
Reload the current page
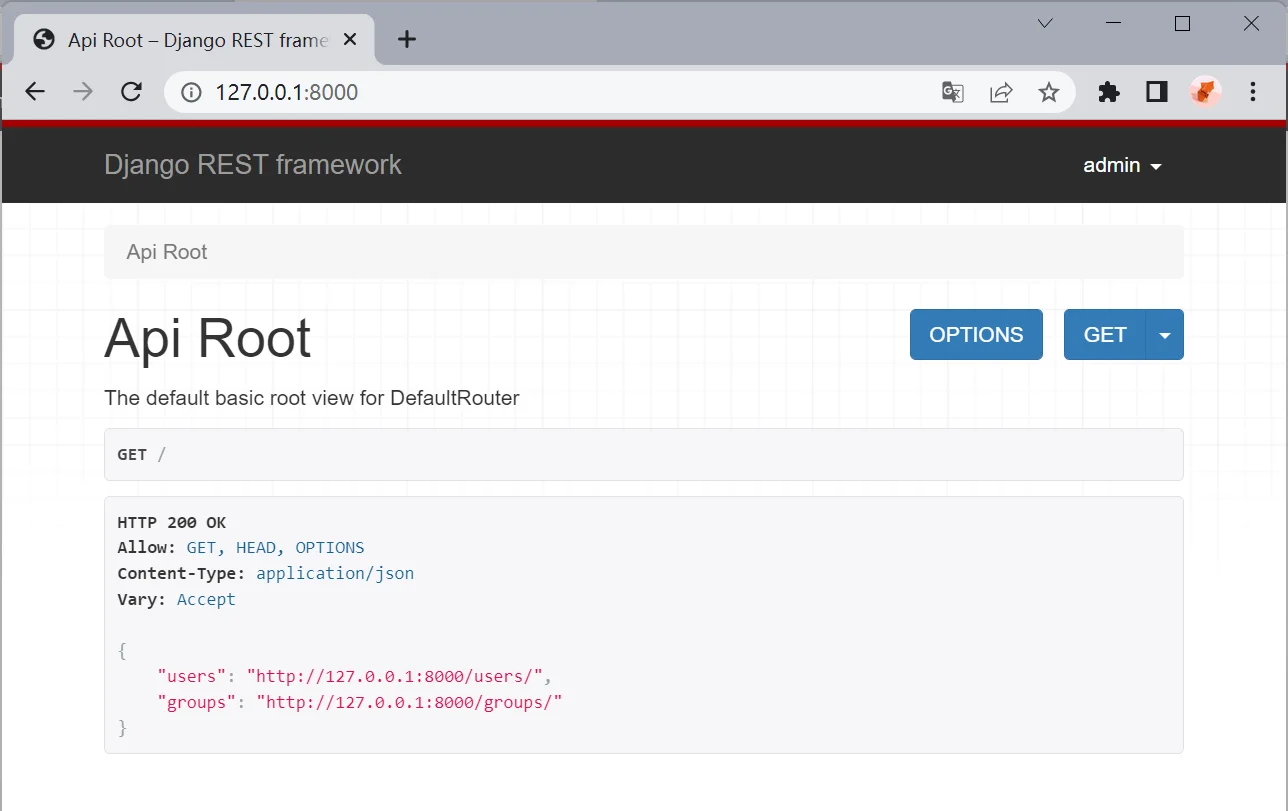pyautogui.click(x=131, y=92)
